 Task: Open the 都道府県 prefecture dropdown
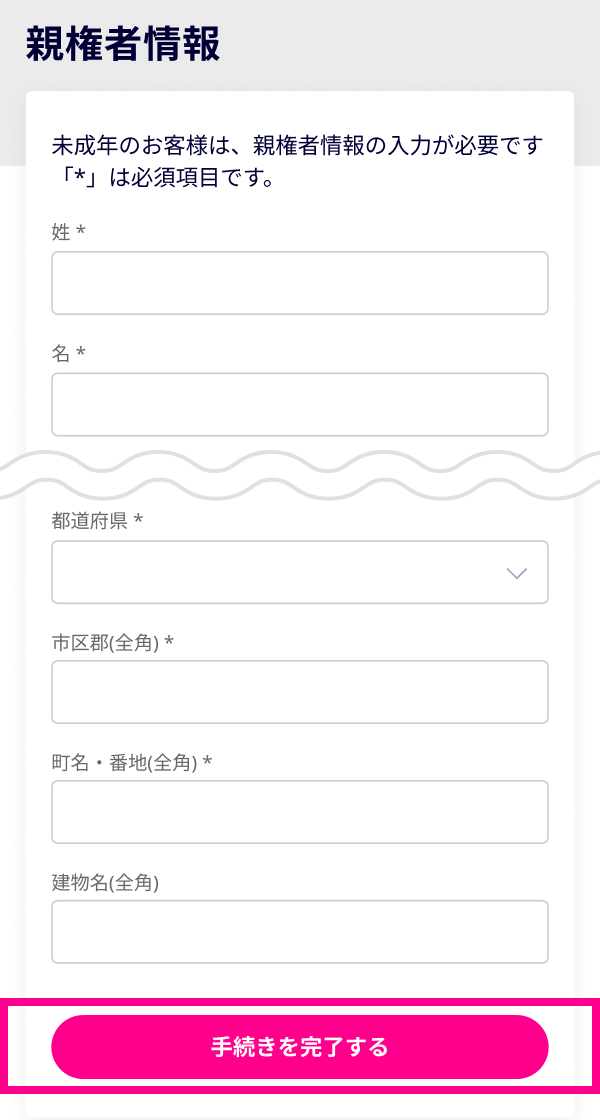click(300, 572)
